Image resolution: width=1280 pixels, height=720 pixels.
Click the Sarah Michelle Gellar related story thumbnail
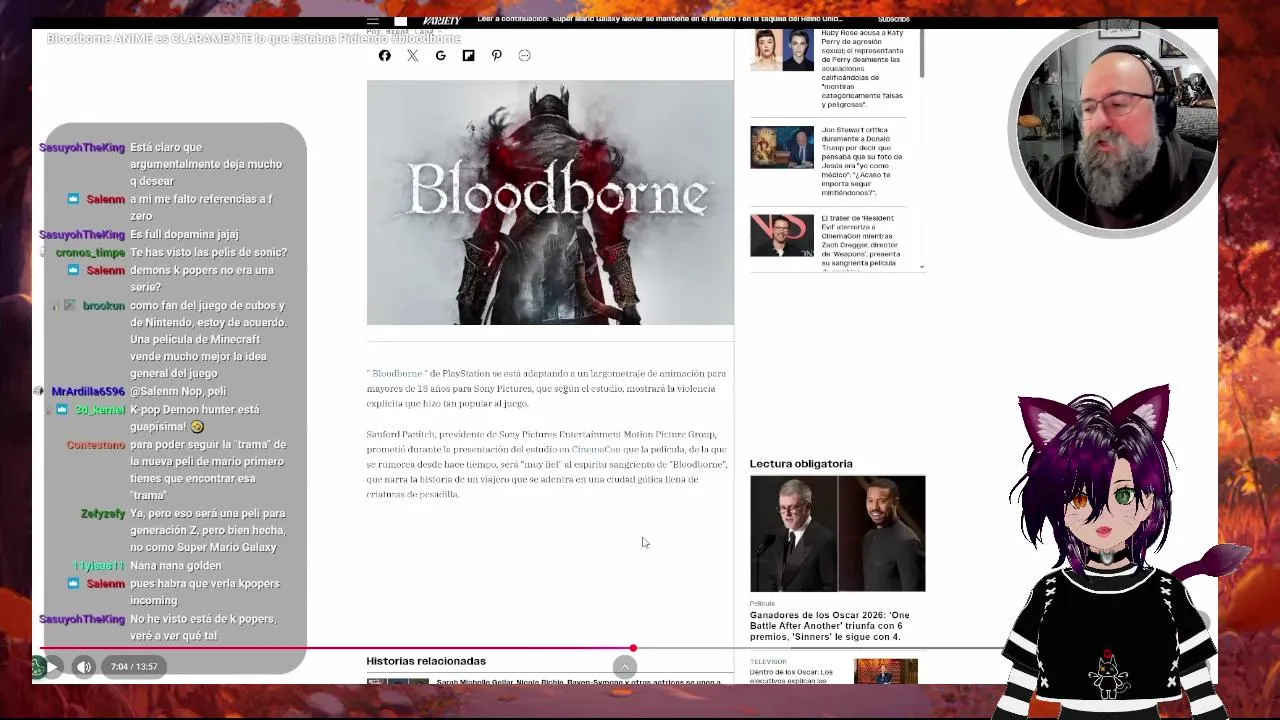398,682
